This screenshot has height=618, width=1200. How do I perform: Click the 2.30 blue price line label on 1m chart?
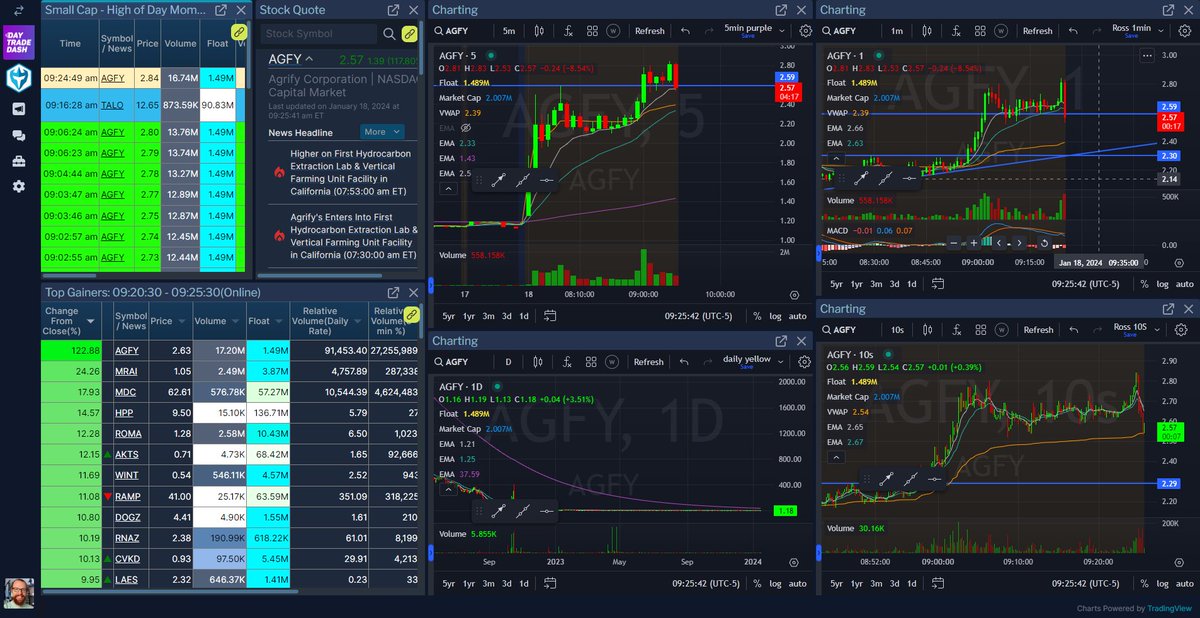pos(1169,156)
